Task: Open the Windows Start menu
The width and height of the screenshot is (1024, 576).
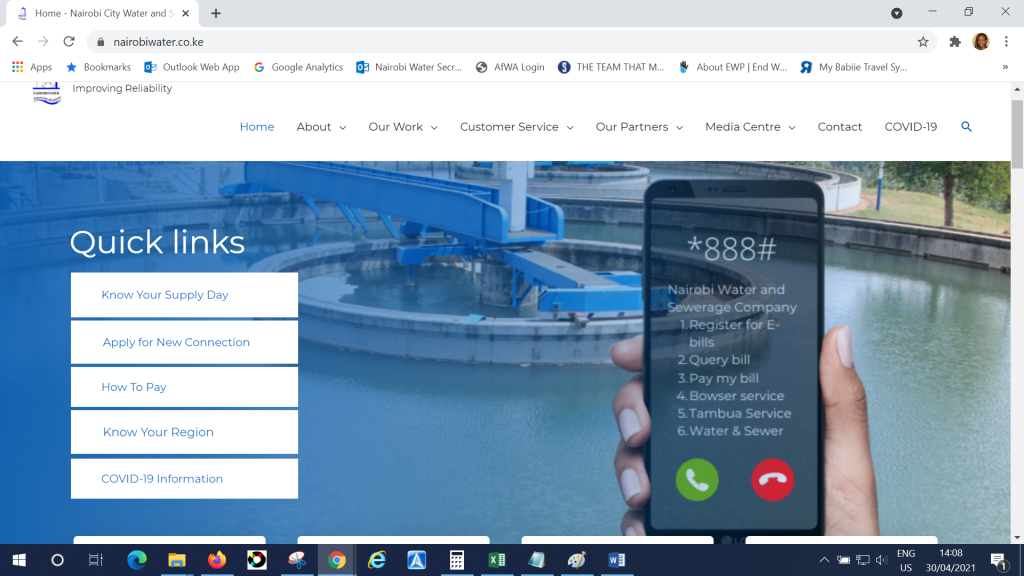Action: click(x=19, y=560)
